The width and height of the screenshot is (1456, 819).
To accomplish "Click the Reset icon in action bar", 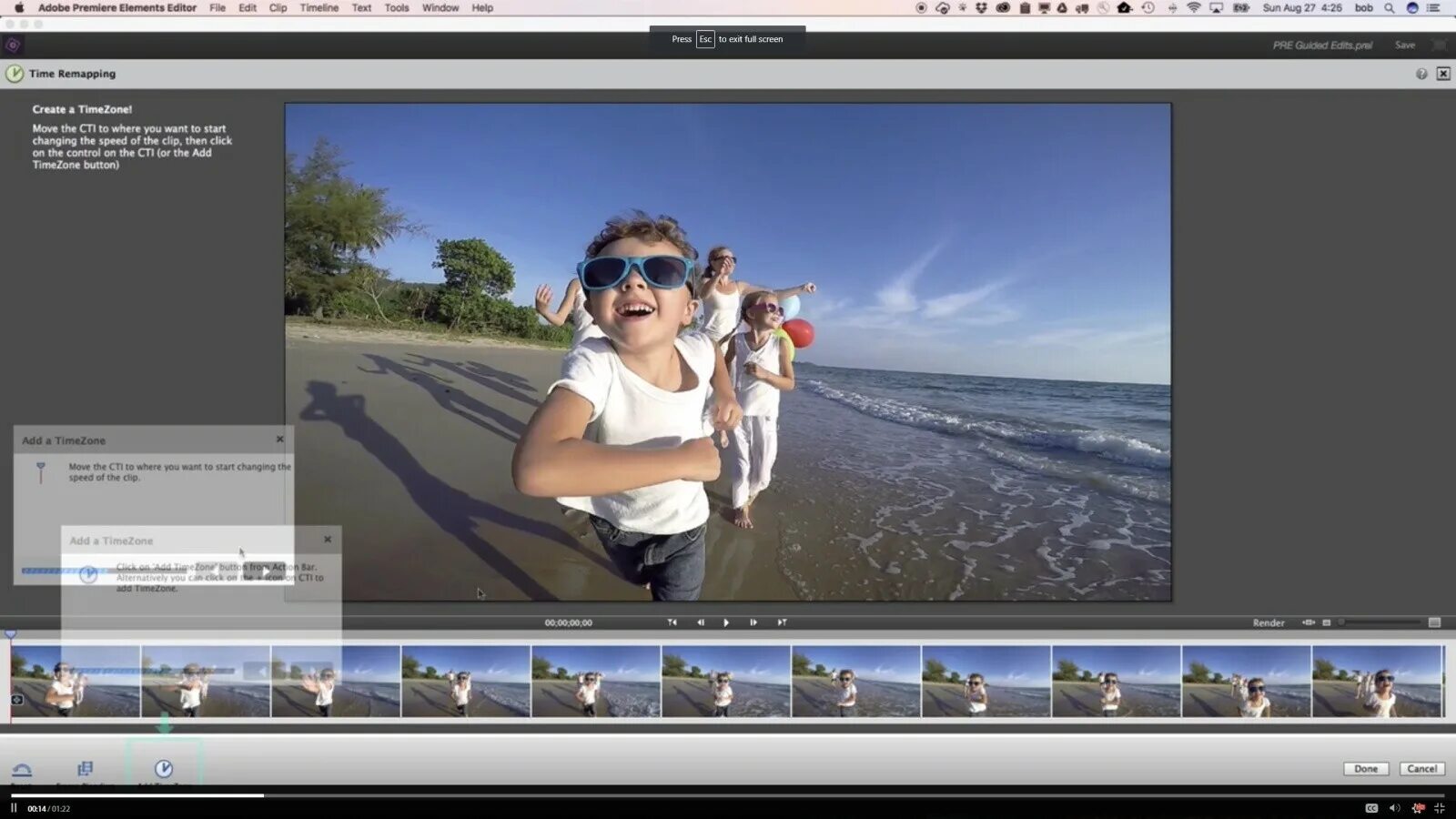I will [x=22, y=771].
